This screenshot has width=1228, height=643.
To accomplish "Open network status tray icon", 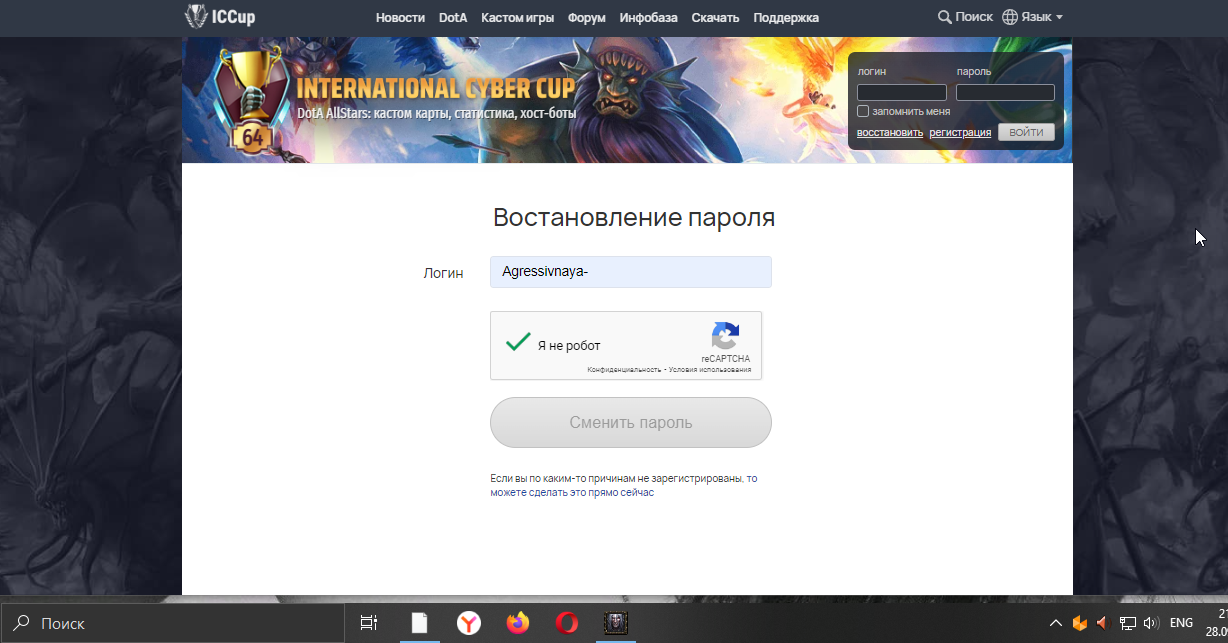I will coord(1127,623).
